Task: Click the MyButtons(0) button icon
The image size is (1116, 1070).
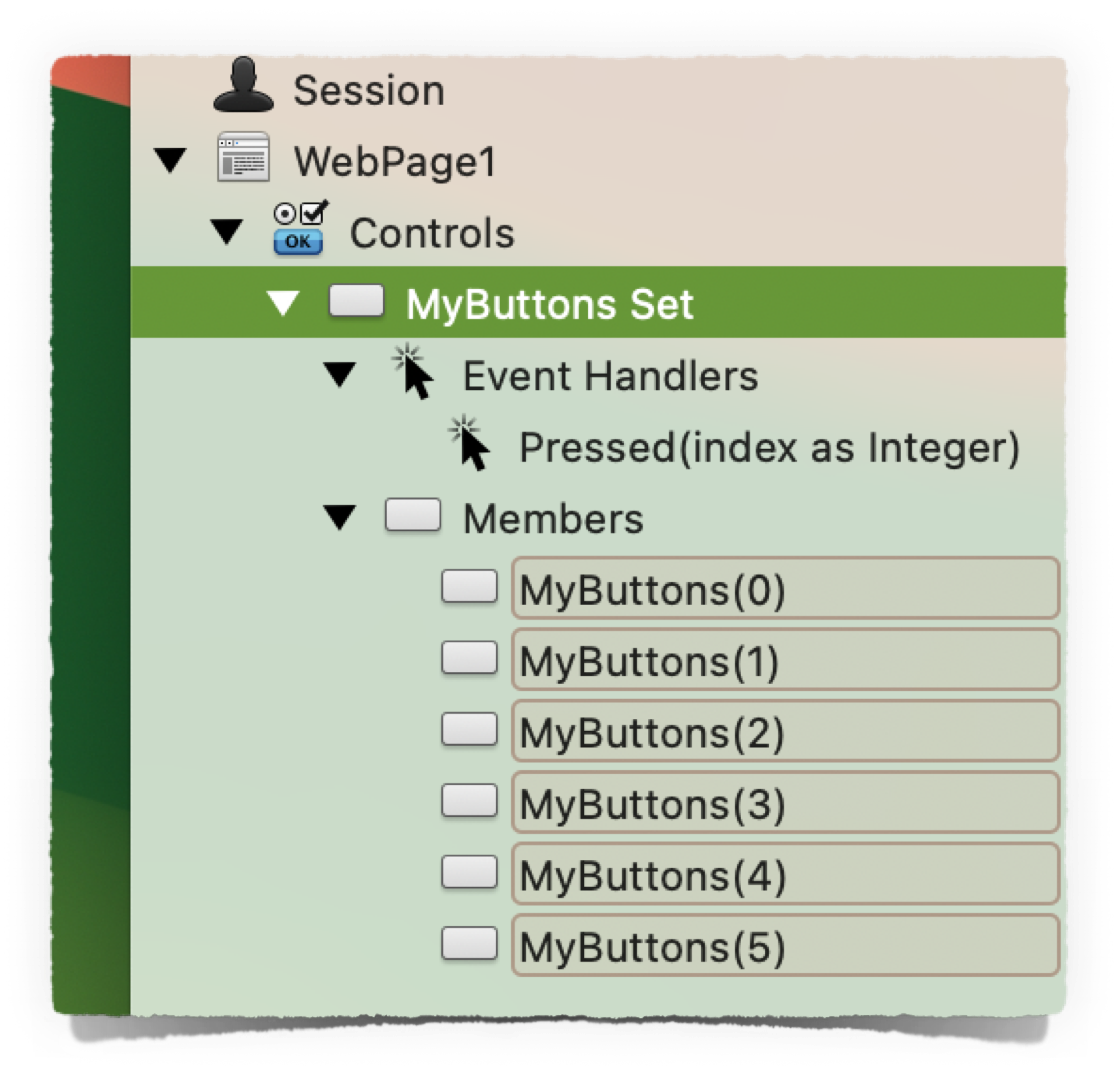Action: (x=470, y=589)
